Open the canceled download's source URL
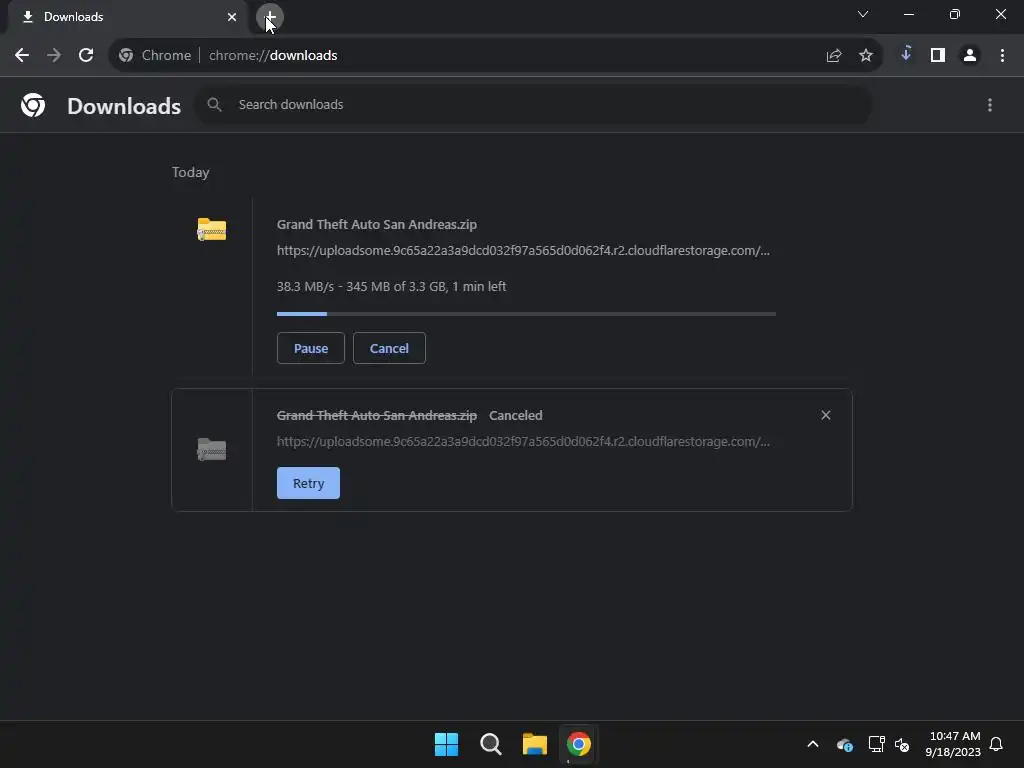Screen dimensions: 1024x768 pyautogui.click(x=523, y=441)
